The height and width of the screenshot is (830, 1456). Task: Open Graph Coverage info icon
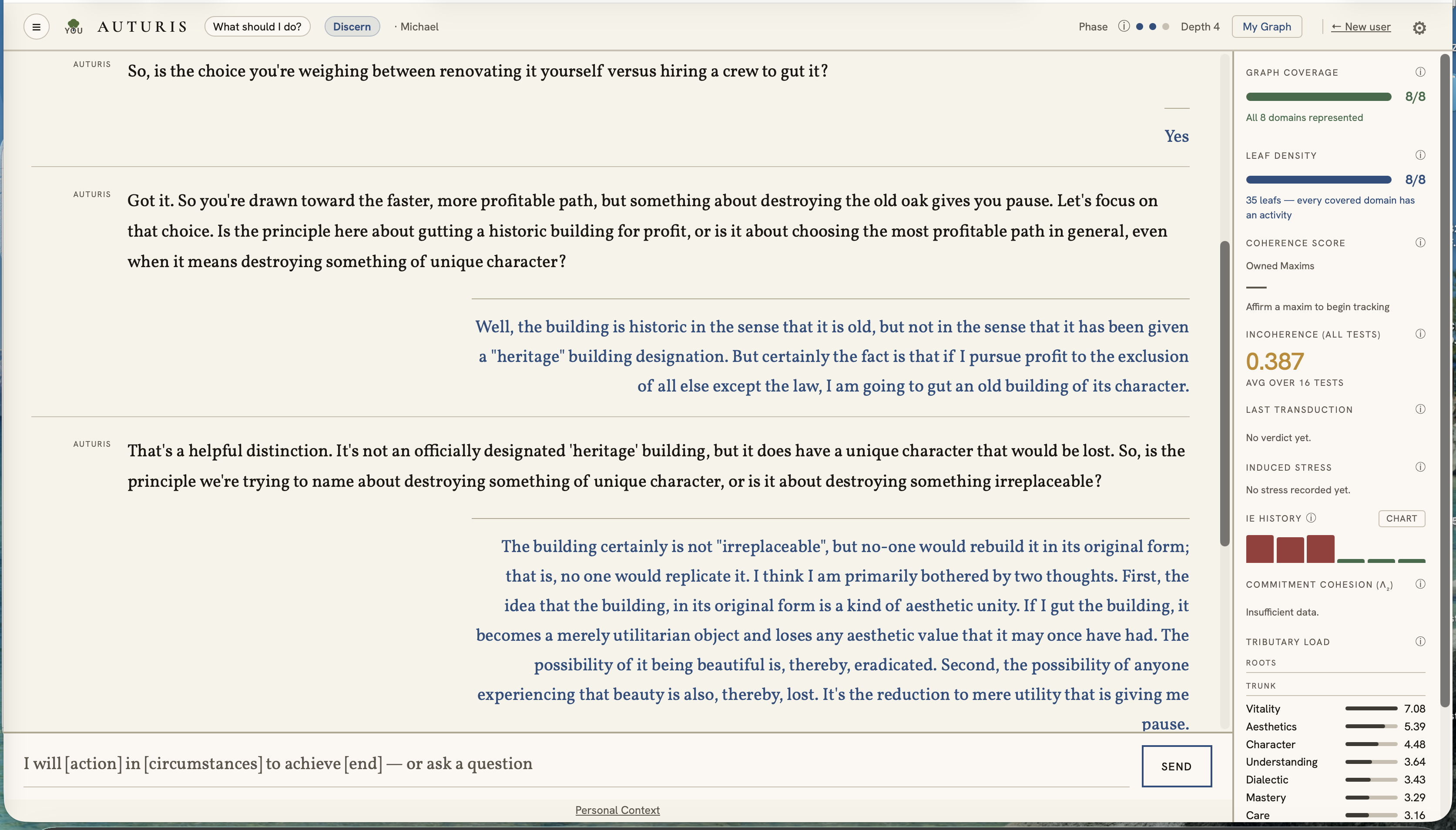pyautogui.click(x=1420, y=72)
